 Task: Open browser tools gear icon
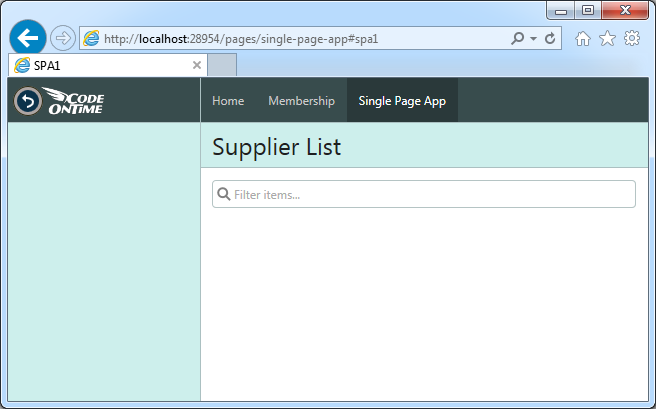(x=632, y=38)
